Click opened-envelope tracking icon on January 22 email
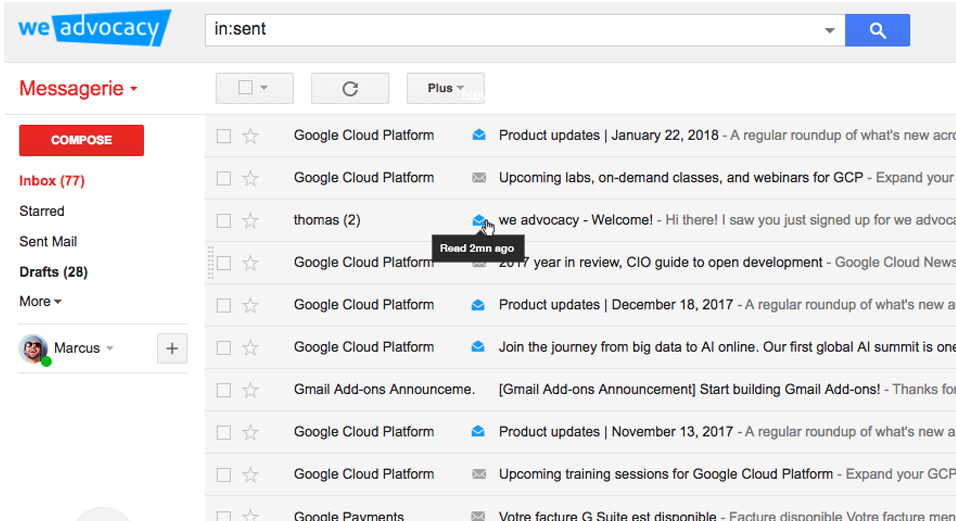 tap(479, 135)
